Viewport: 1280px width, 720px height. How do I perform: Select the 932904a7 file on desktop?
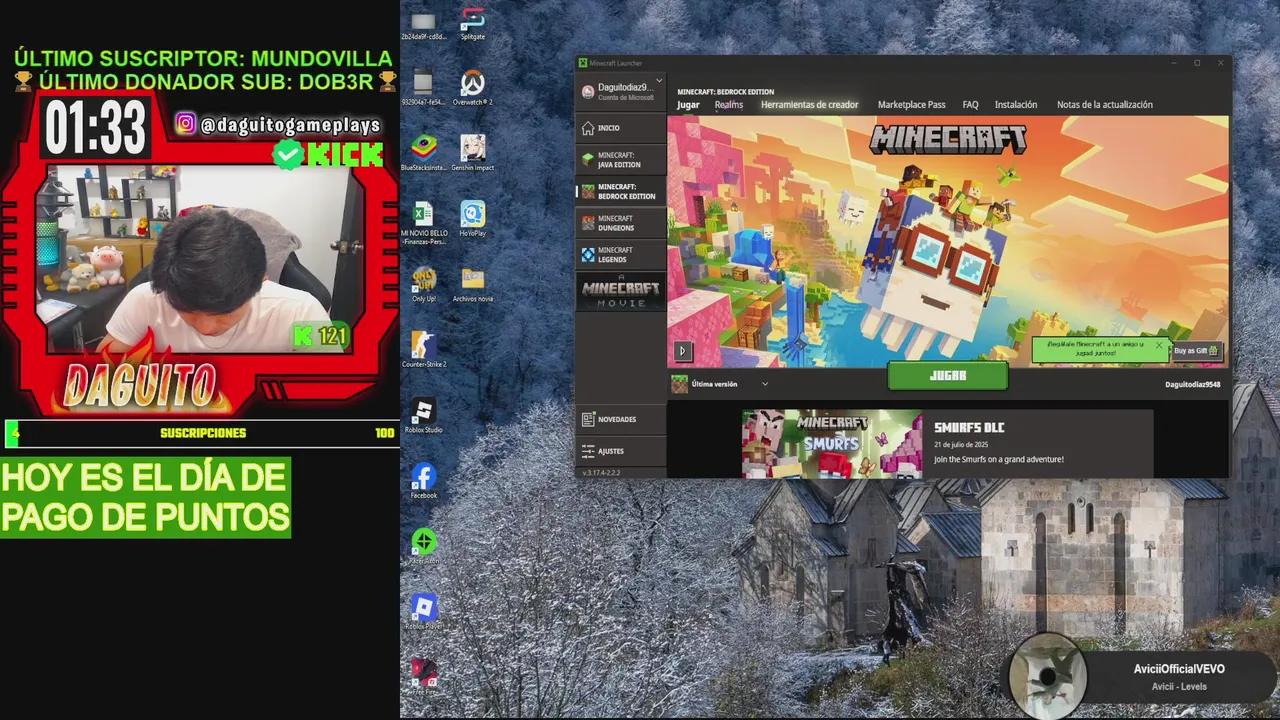point(424,89)
